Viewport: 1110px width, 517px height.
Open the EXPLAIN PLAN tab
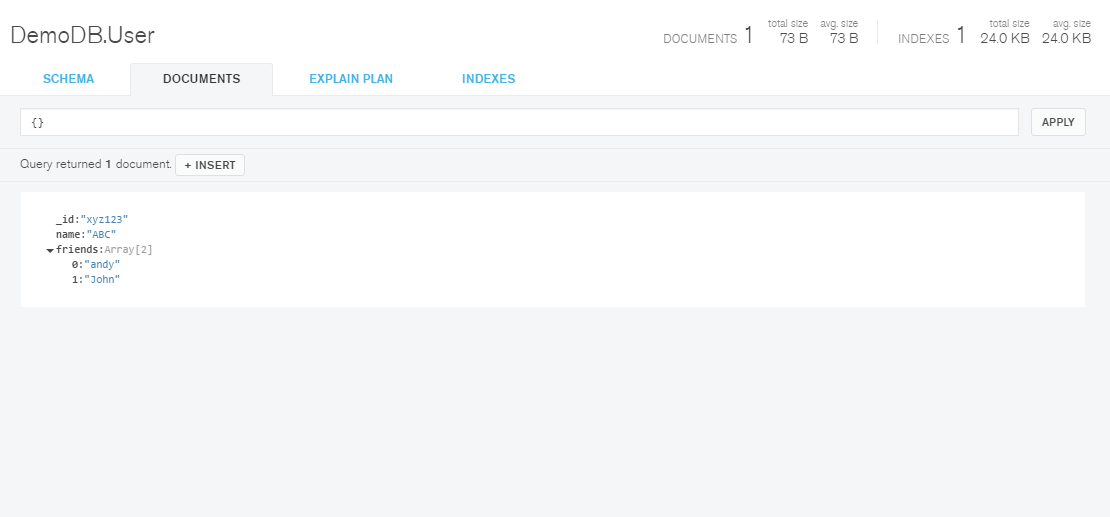(x=351, y=79)
